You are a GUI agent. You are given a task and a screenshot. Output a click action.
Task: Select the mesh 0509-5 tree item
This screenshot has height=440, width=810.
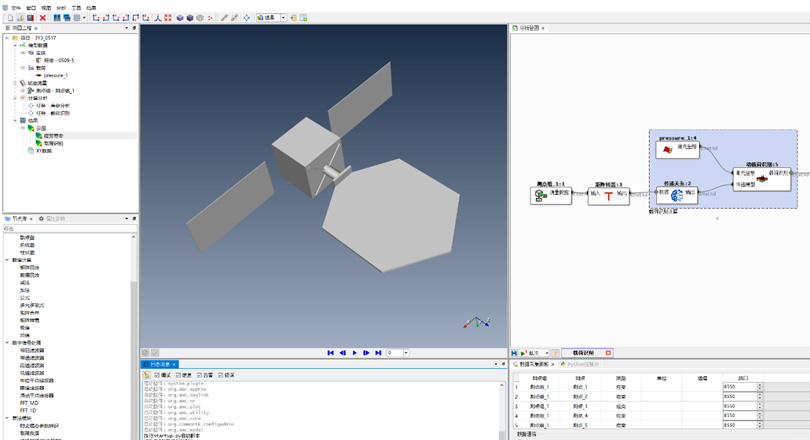coord(59,60)
